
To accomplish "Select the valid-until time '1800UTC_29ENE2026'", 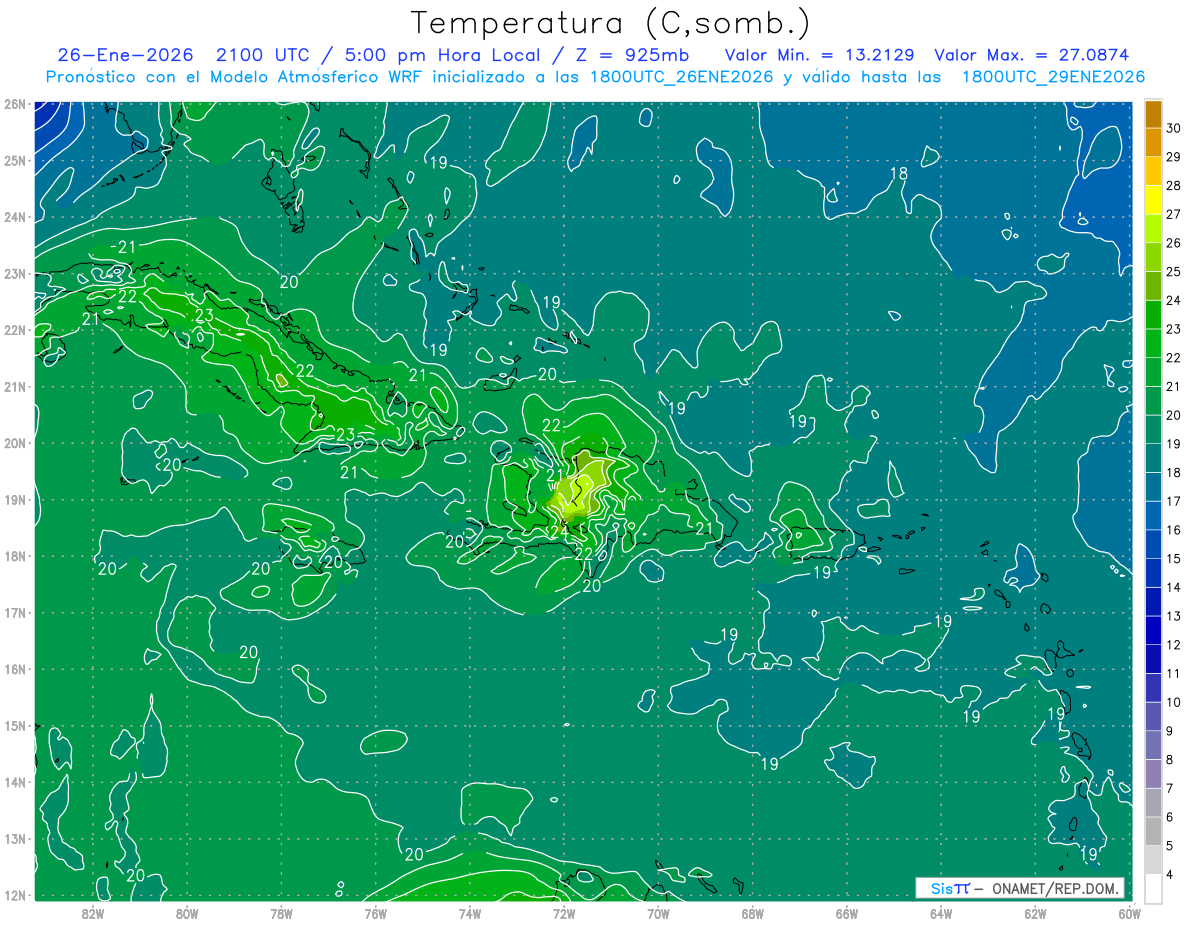I will click(x=1053, y=77).
